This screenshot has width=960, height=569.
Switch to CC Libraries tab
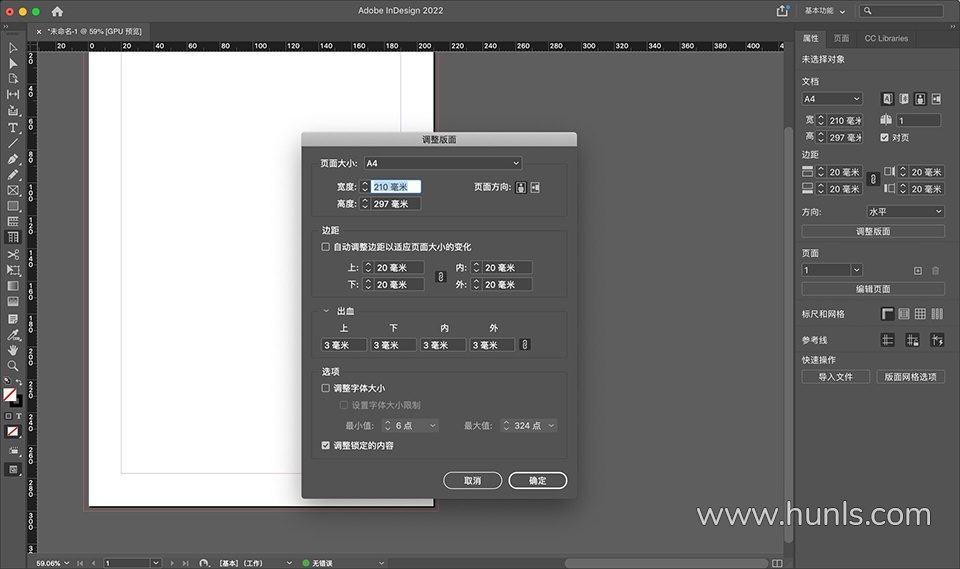click(886, 38)
